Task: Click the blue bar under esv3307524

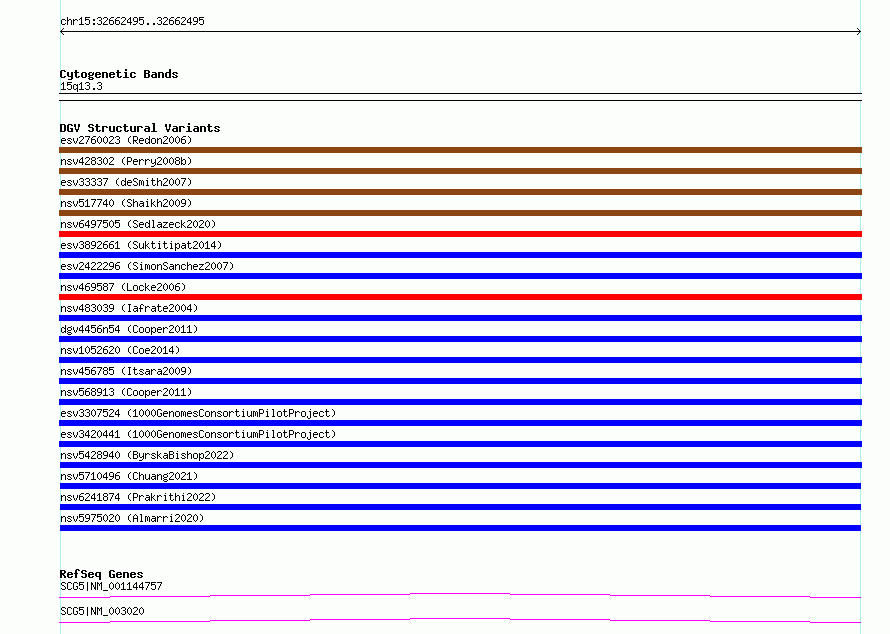Action: pyautogui.click(x=460, y=423)
